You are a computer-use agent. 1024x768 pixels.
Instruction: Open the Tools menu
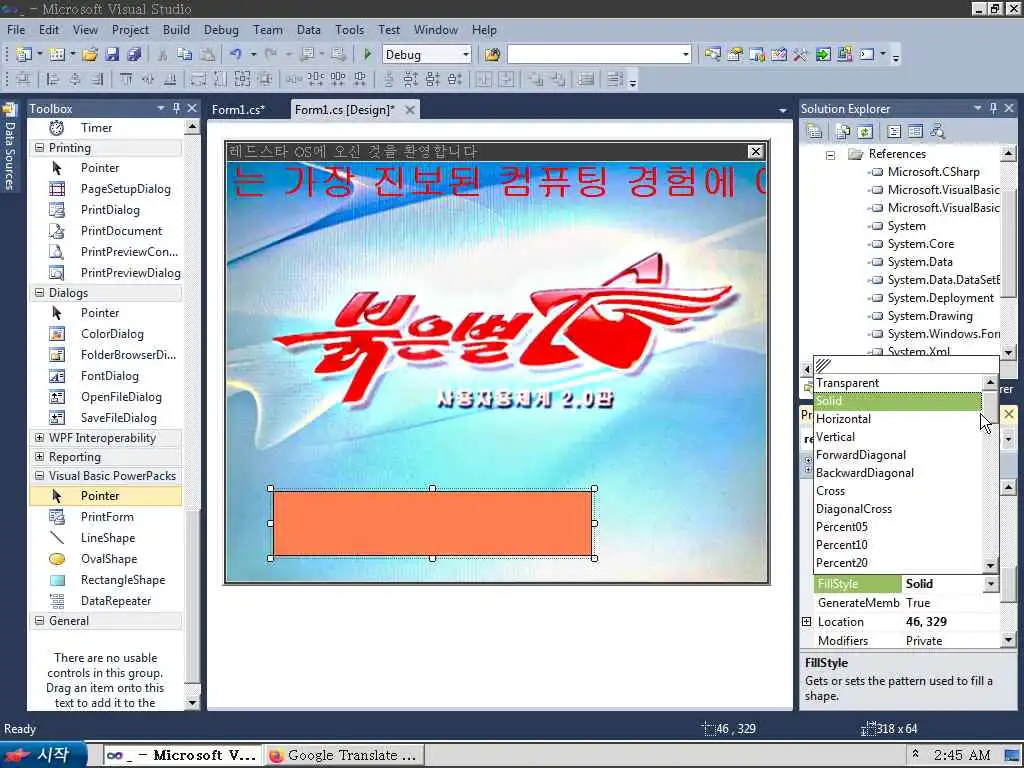pos(349,30)
